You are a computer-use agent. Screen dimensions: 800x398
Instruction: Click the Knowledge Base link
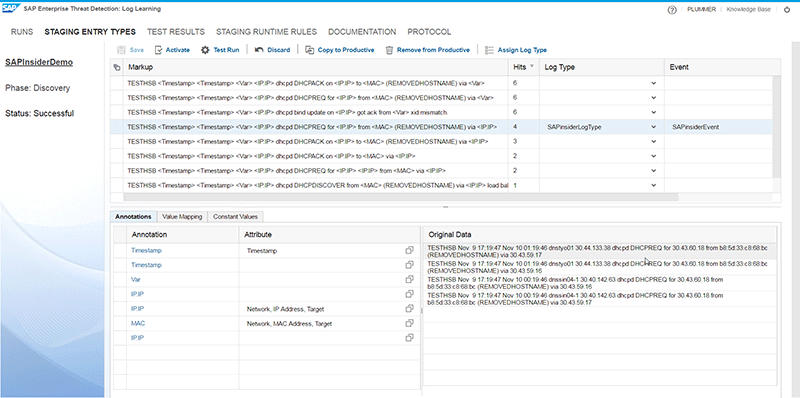pos(748,10)
